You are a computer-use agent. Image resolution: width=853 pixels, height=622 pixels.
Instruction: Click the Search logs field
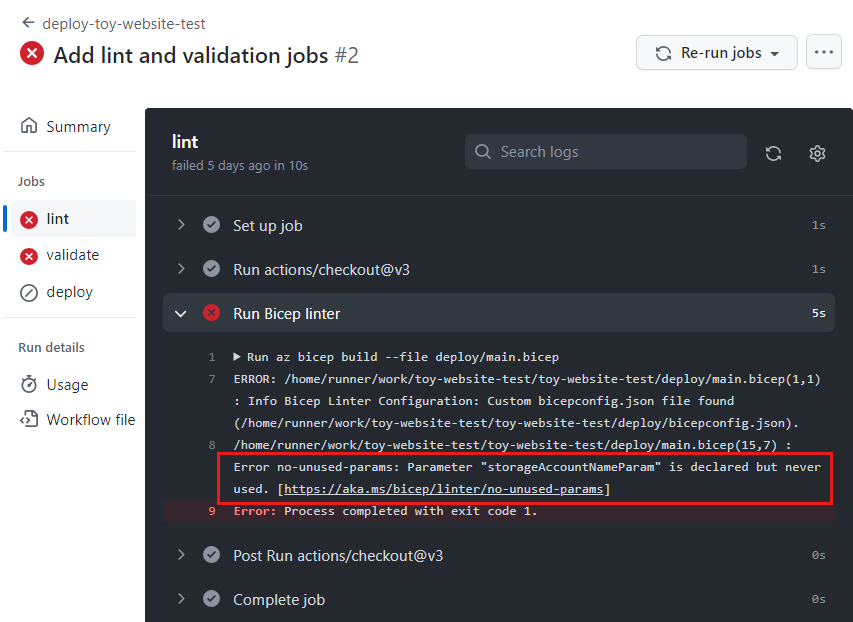(605, 152)
